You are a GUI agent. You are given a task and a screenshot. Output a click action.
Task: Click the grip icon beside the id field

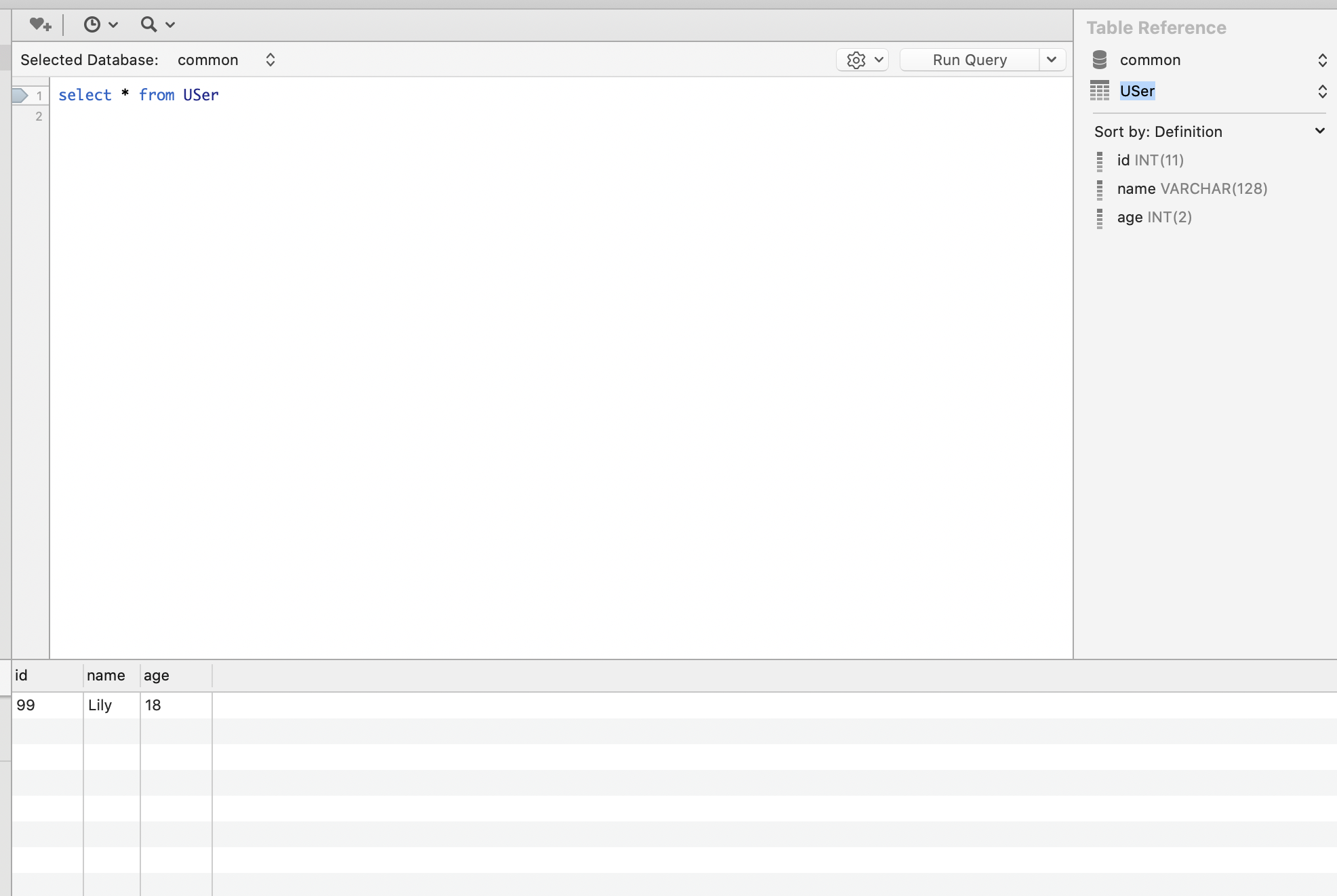[1100, 161]
